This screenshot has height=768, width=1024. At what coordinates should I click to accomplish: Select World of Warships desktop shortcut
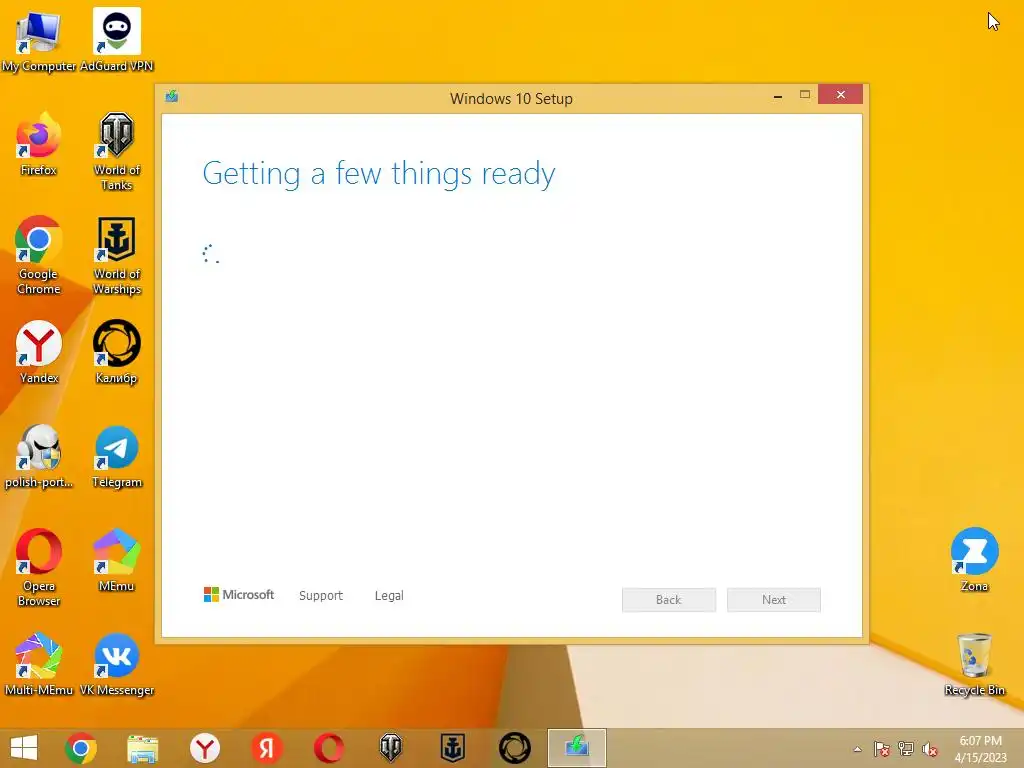[117, 255]
